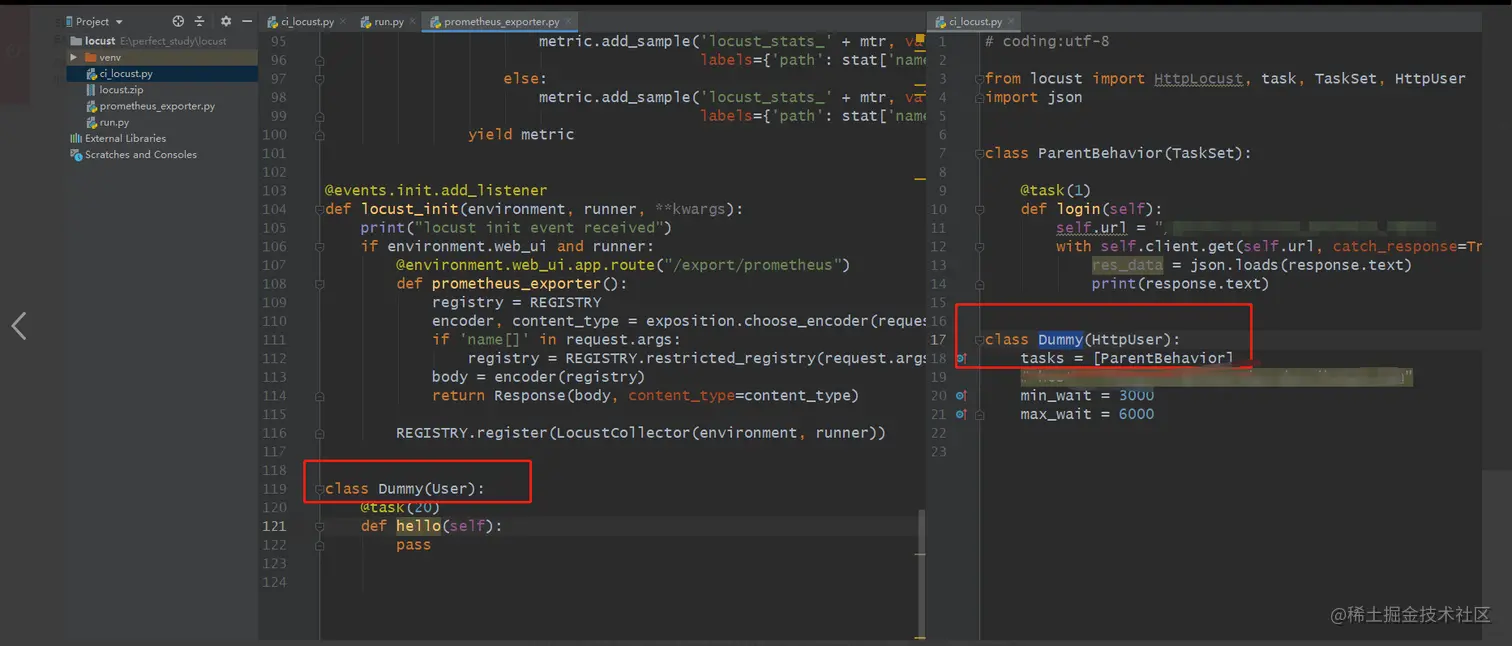Click 'yield metric' on line 100
Image resolution: width=1512 pixels, height=646 pixels.
(x=521, y=134)
